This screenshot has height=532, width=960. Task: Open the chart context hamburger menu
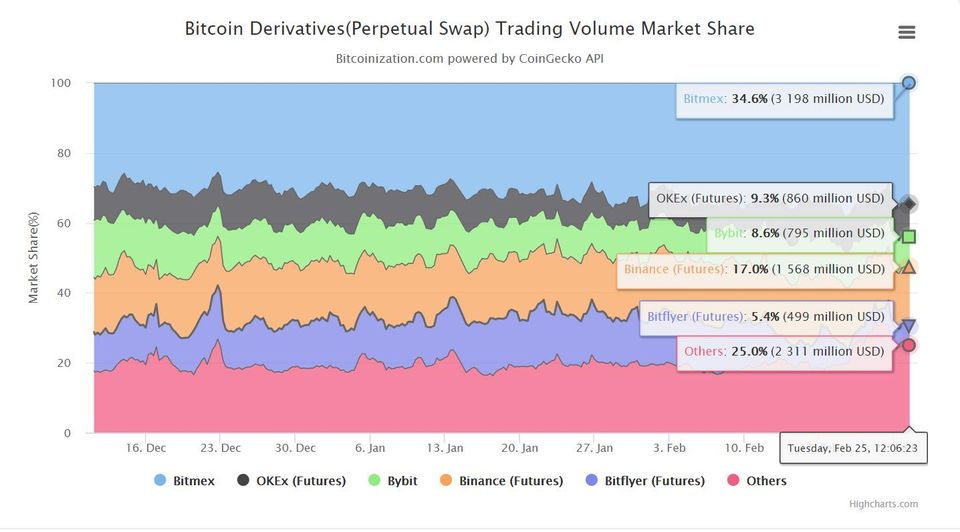point(907,32)
